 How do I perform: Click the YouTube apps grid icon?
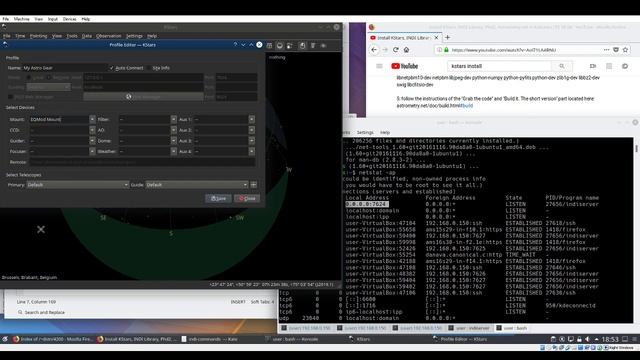(609, 66)
